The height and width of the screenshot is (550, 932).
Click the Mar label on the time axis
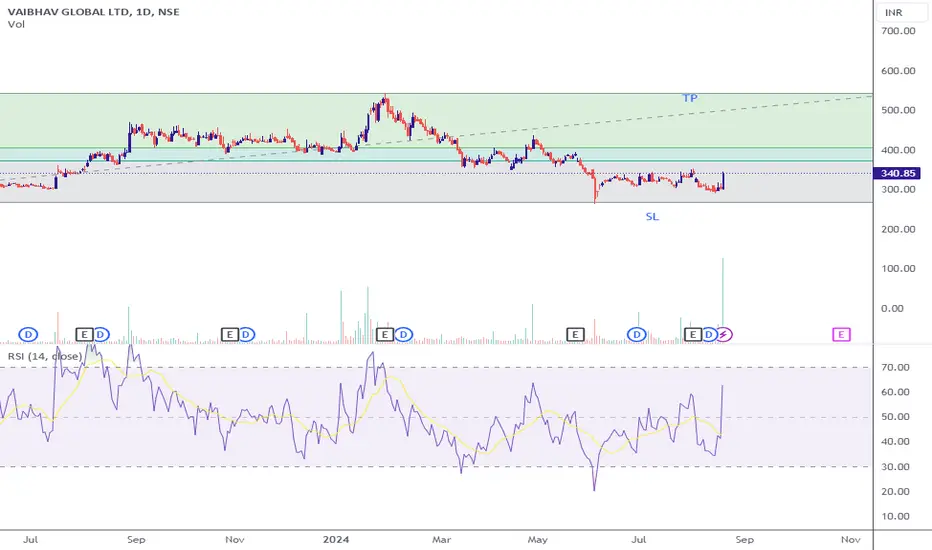coord(441,540)
